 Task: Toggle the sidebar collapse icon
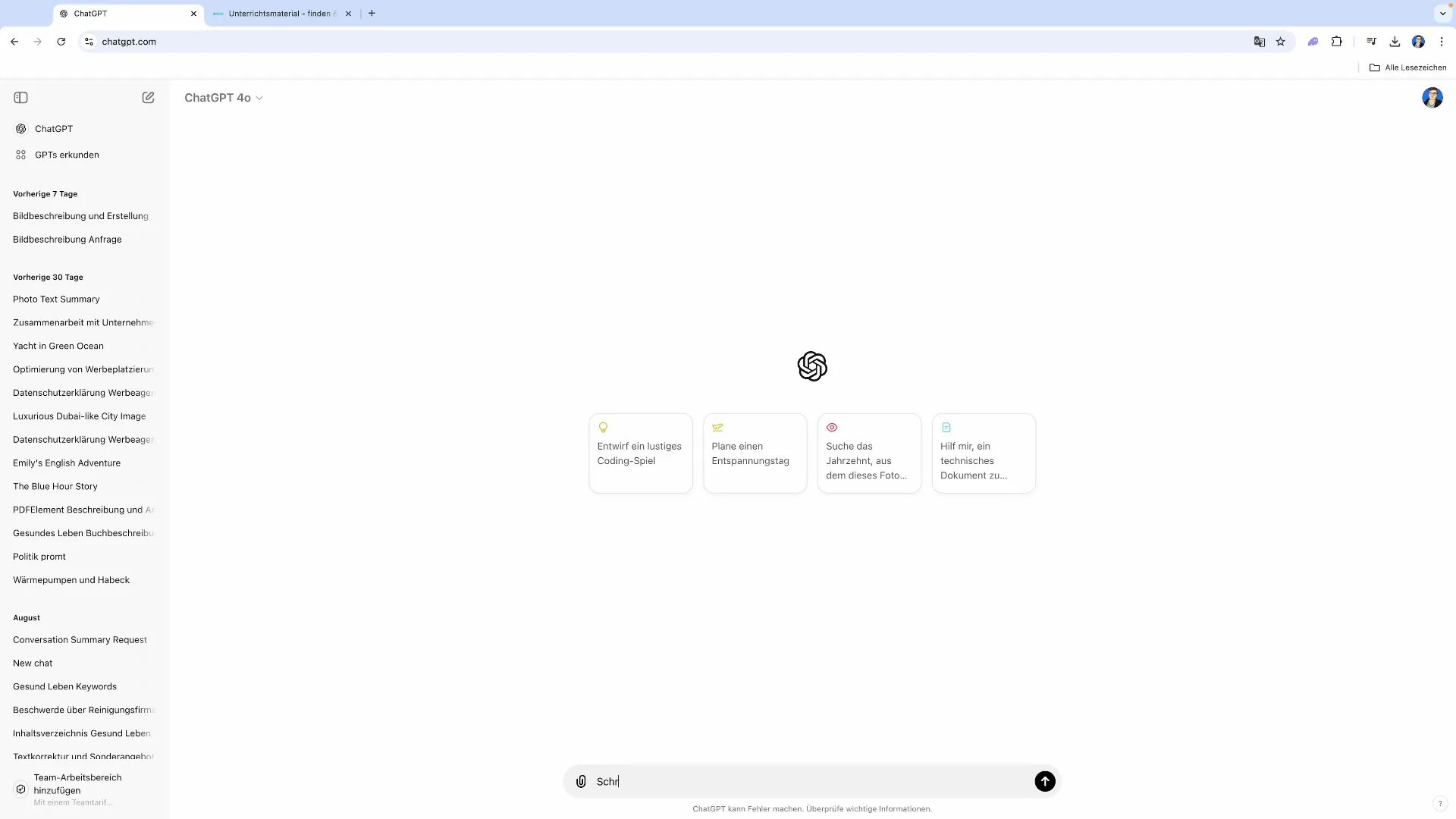[21, 98]
